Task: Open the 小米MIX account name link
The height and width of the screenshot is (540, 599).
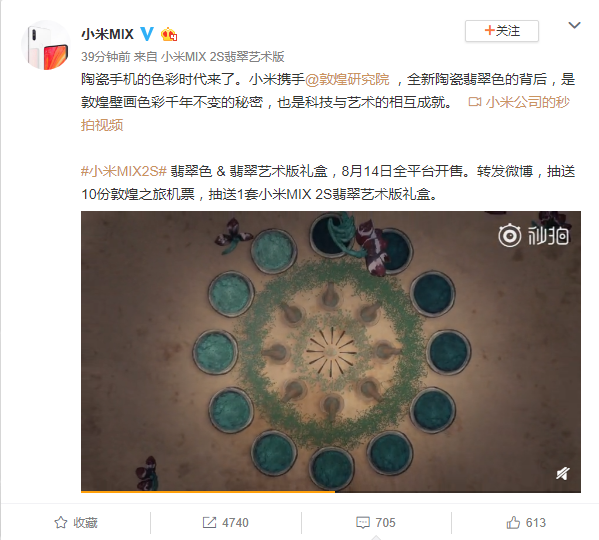Action: 107,34
